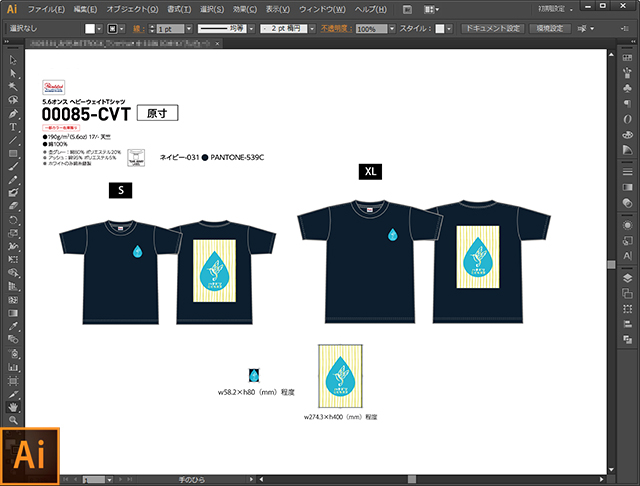Screen dimensions: 640x486
Task: Click the ドキュメント設定 button
Action: tap(492, 30)
